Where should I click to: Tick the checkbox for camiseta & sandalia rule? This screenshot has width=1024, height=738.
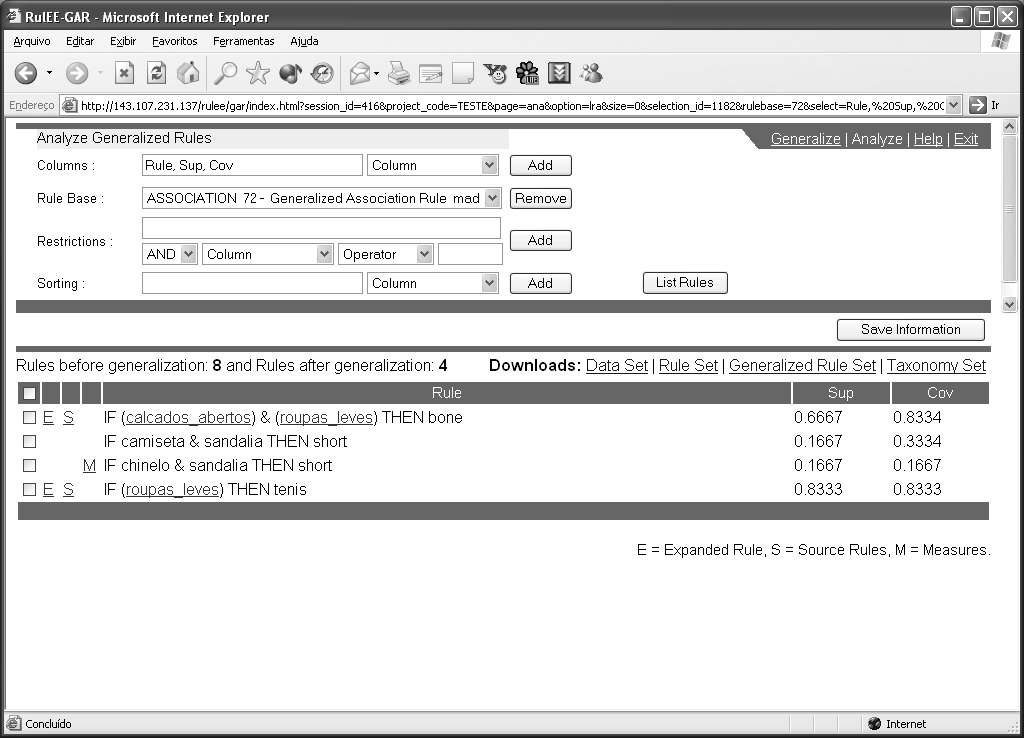[x=29, y=442]
